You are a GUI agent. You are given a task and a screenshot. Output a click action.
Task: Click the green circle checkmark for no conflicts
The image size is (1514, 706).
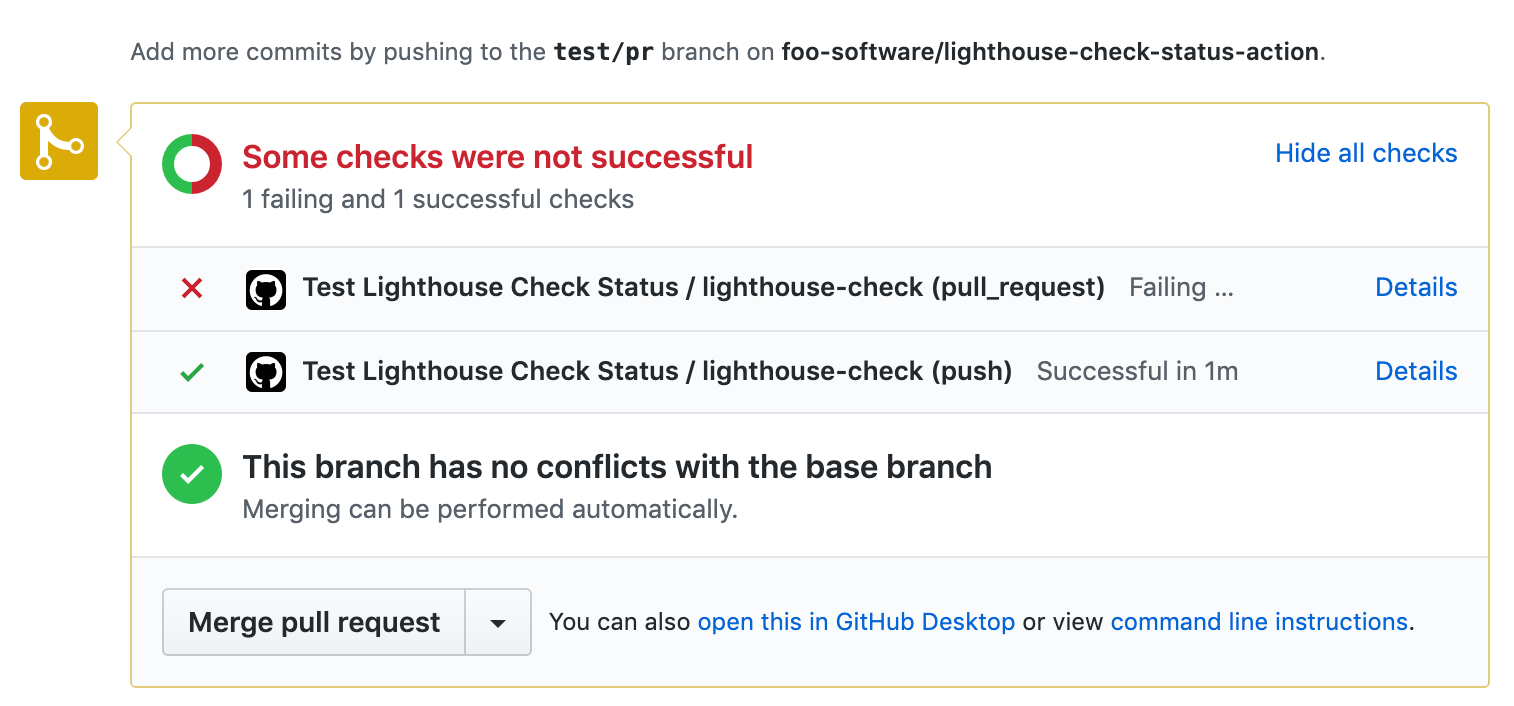[x=191, y=474]
